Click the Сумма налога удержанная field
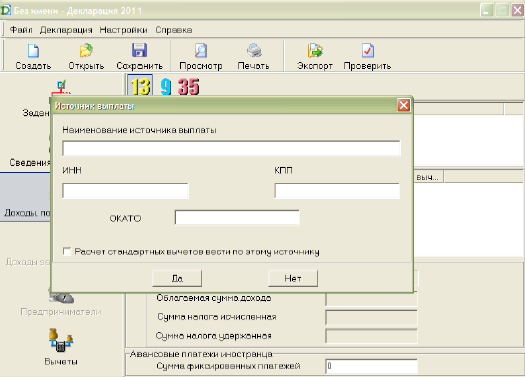Viewport: 525px width, 377px height. 372,336
